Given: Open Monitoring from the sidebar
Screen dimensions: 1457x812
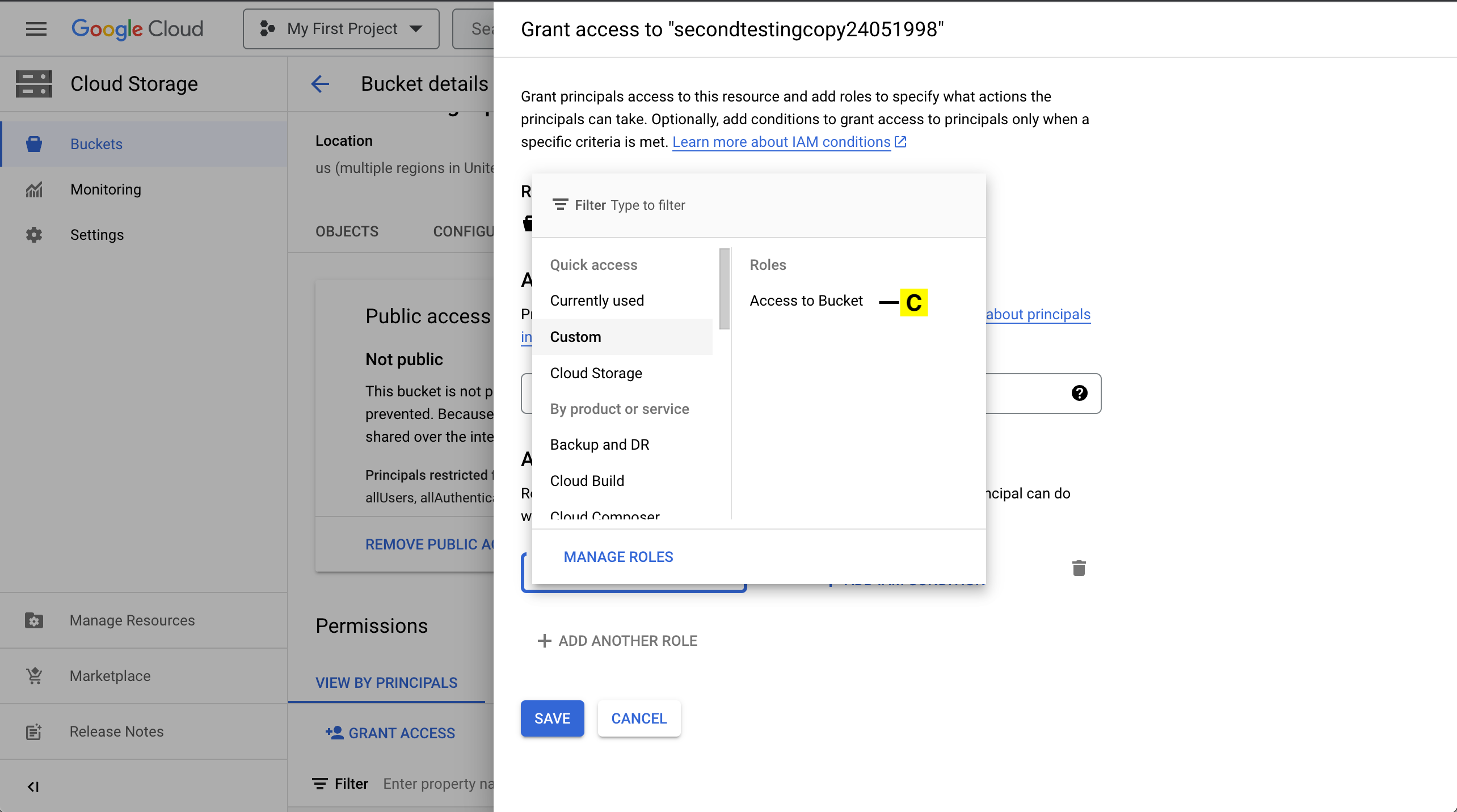Looking at the screenshot, I should click(106, 189).
